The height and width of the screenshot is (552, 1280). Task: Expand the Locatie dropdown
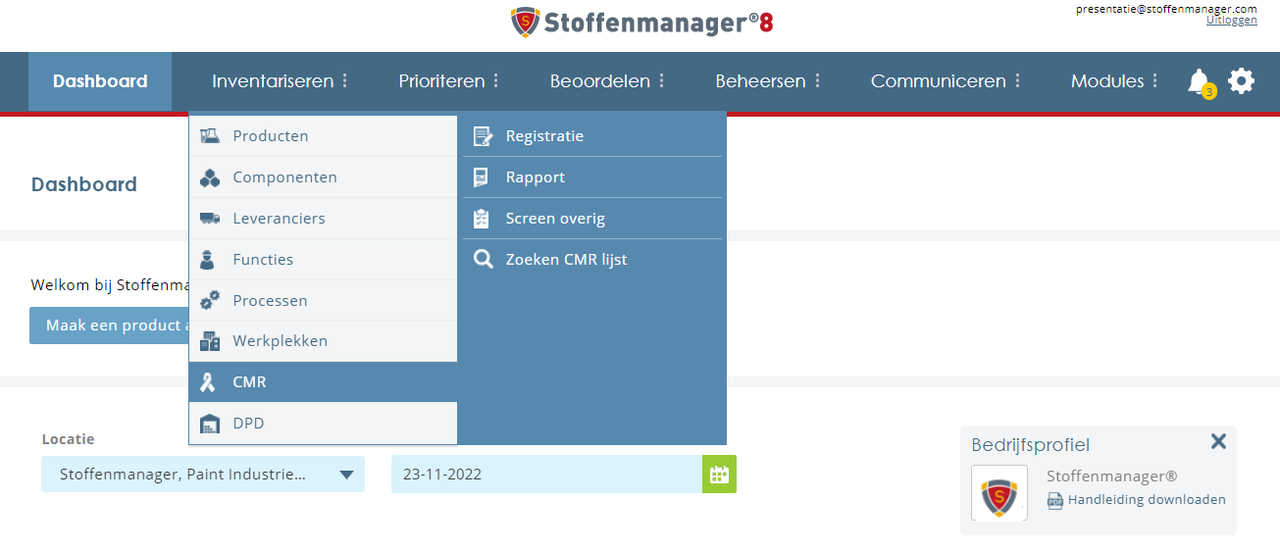coord(346,474)
